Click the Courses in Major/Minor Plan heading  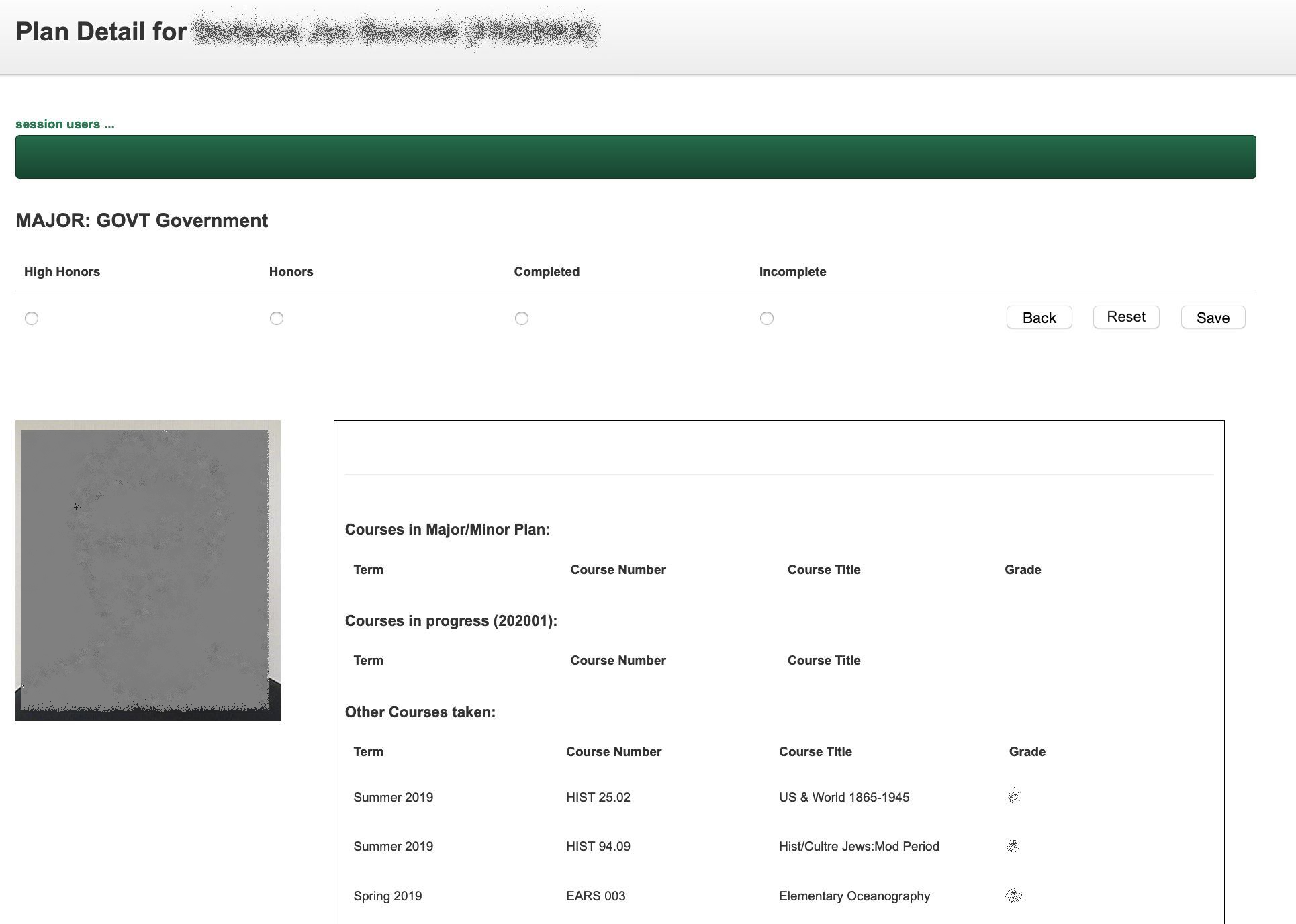(x=447, y=530)
